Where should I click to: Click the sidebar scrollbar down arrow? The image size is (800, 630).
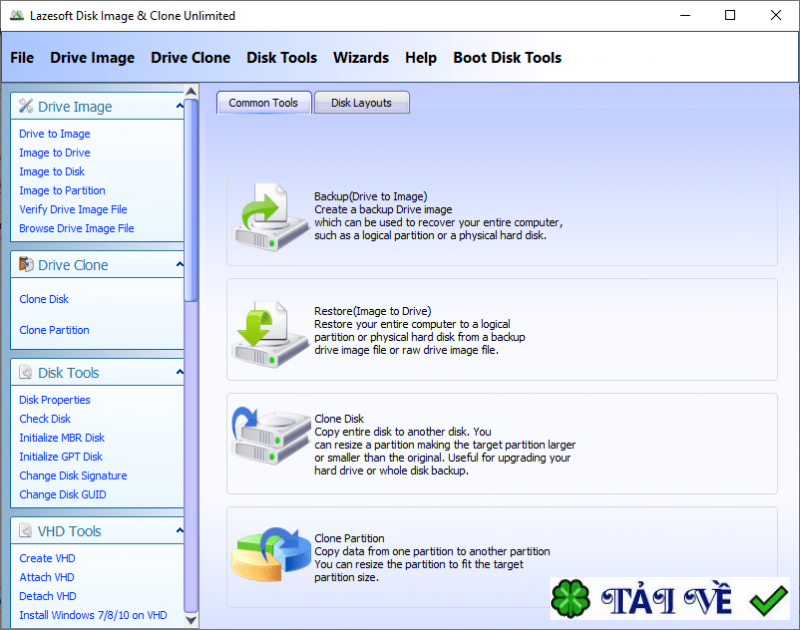[191, 617]
